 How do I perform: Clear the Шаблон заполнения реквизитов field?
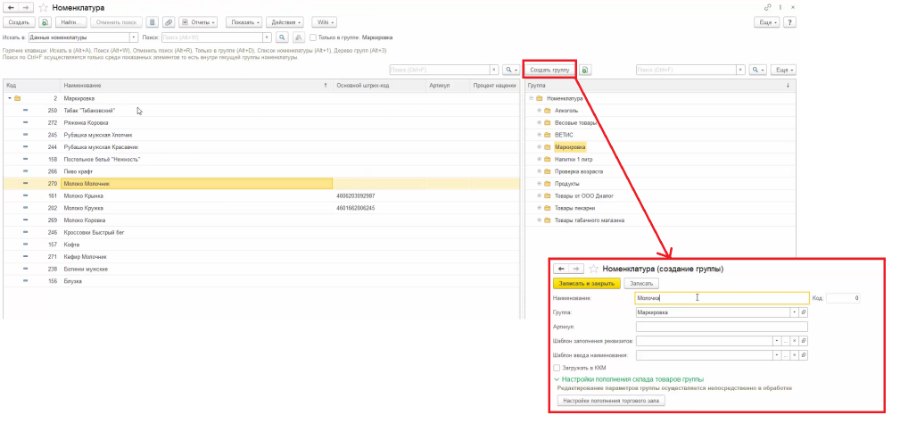795,341
